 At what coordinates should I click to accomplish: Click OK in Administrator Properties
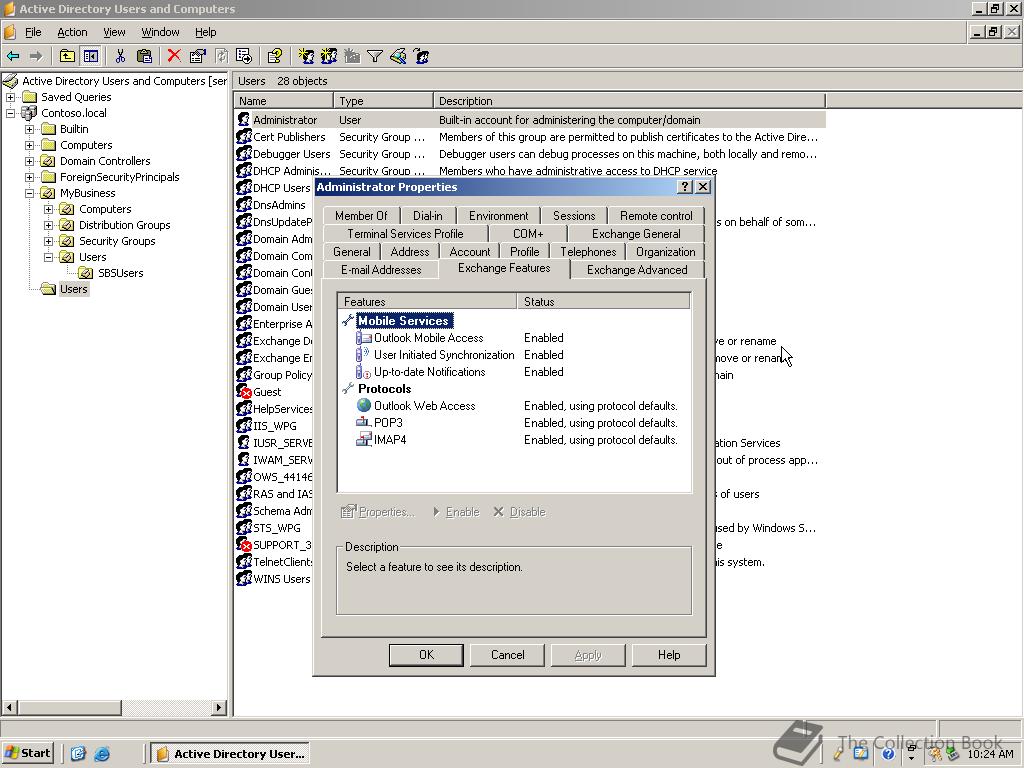[426, 655]
